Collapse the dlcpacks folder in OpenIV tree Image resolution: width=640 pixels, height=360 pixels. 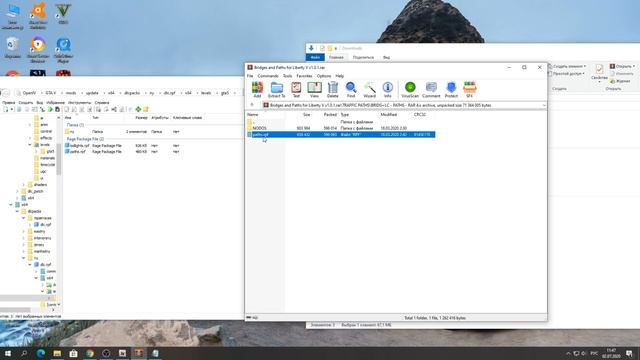click(17, 211)
